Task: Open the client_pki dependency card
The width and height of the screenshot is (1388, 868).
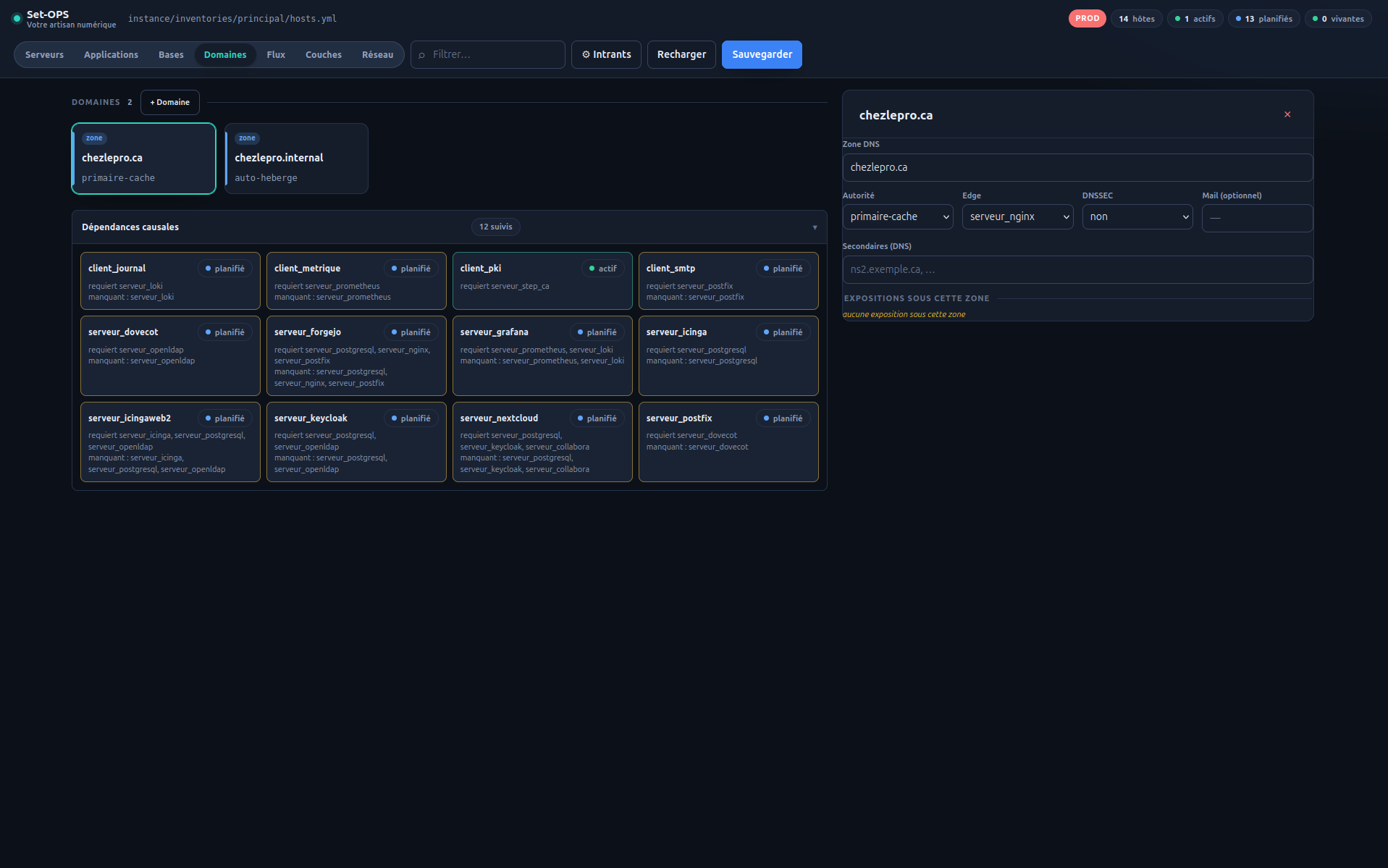Action: (542, 281)
